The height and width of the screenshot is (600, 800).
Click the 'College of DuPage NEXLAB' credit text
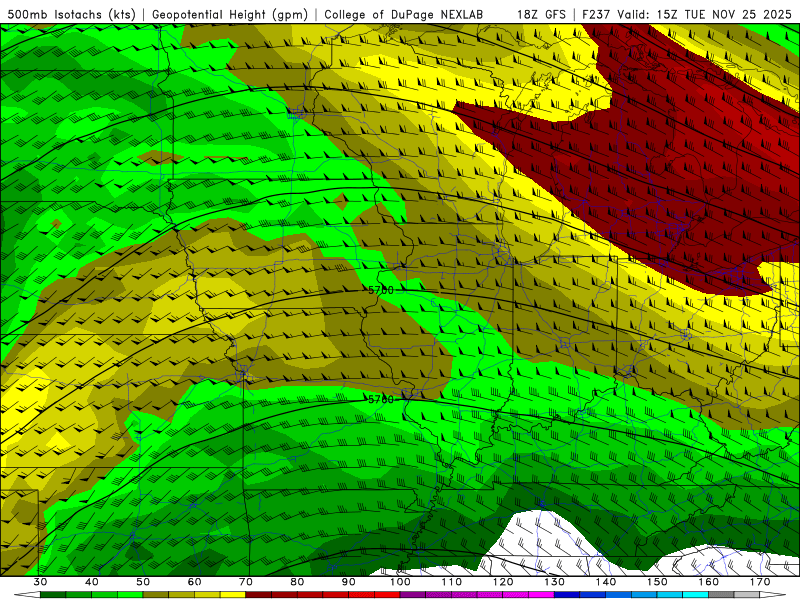[403, 14]
